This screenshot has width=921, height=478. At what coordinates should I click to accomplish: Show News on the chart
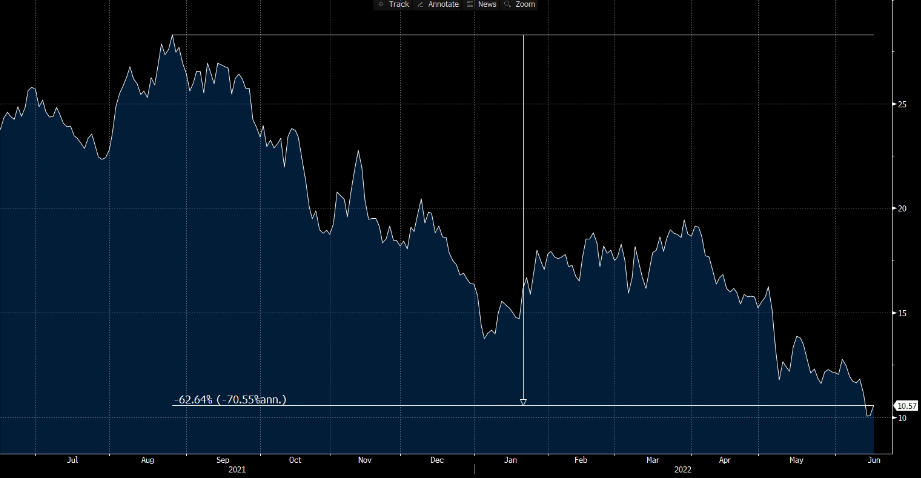point(482,4)
